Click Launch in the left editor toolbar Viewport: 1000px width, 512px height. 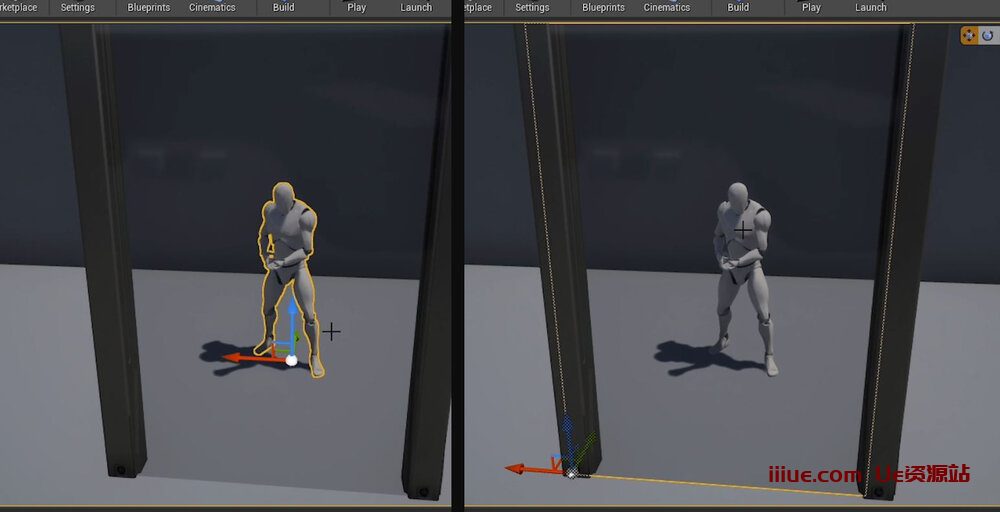tap(416, 7)
